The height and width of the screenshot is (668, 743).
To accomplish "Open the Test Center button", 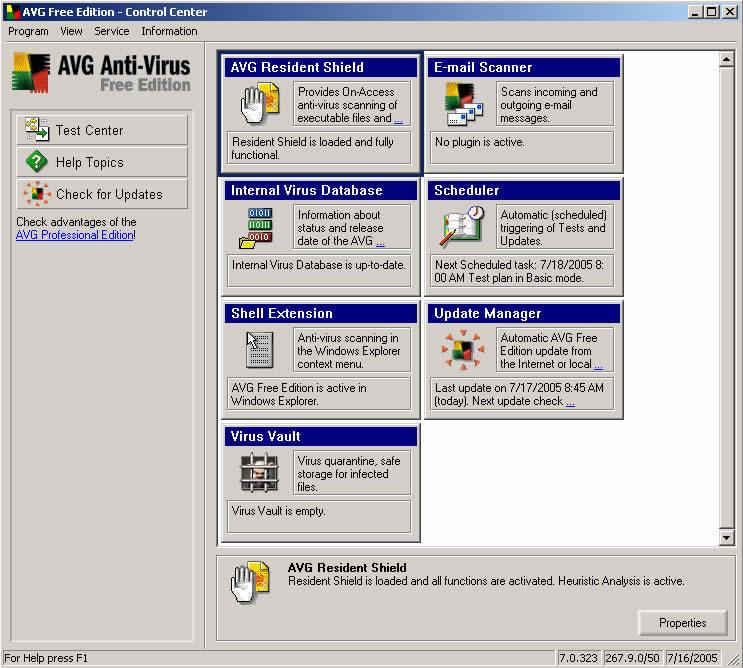I will [x=102, y=129].
